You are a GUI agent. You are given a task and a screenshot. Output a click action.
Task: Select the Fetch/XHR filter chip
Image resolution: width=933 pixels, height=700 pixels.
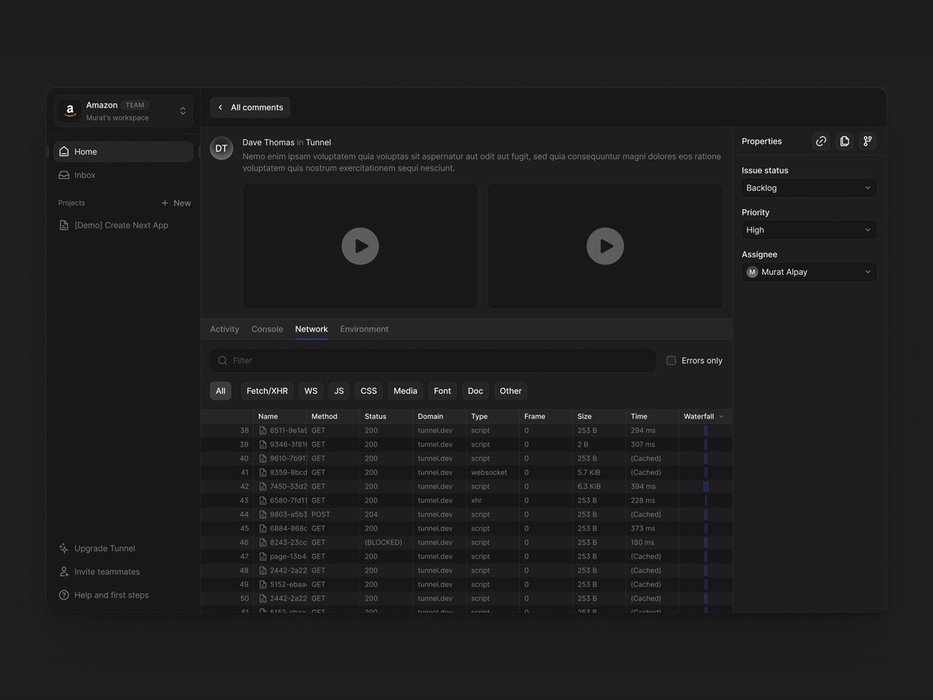tap(267, 391)
